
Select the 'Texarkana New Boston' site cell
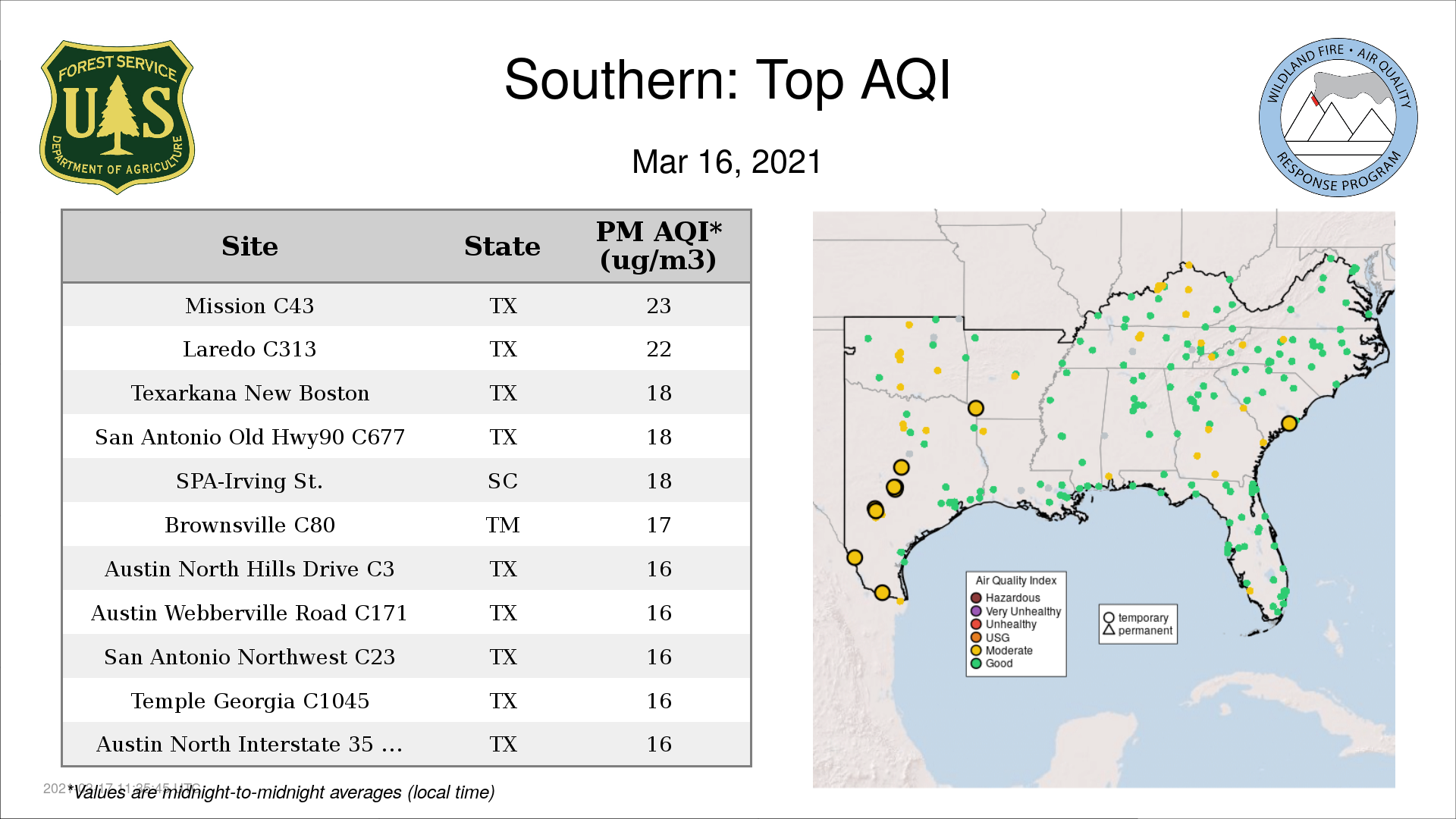(249, 393)
